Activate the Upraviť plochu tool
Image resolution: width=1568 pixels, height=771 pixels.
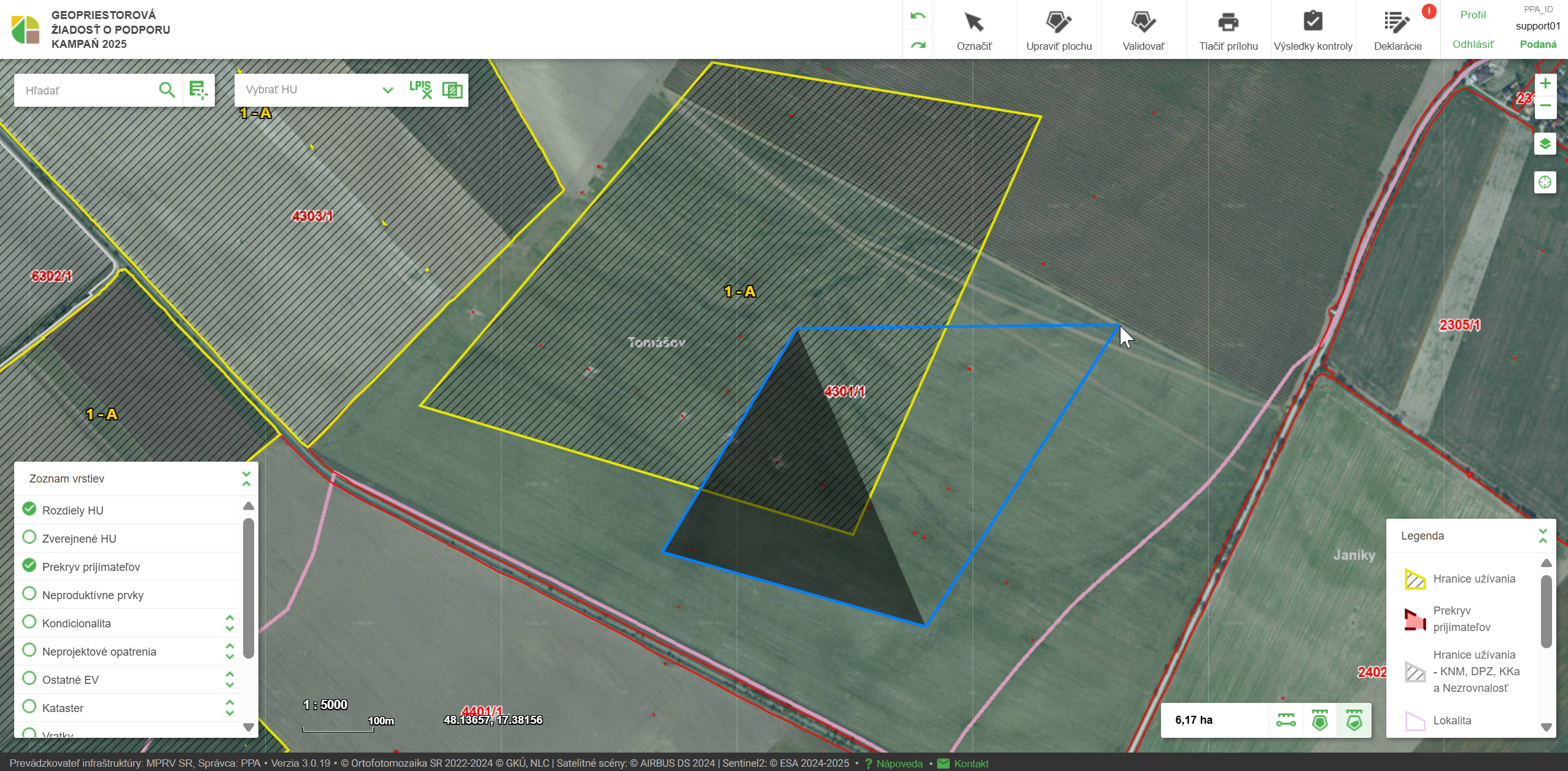(x=1058, y=30)
